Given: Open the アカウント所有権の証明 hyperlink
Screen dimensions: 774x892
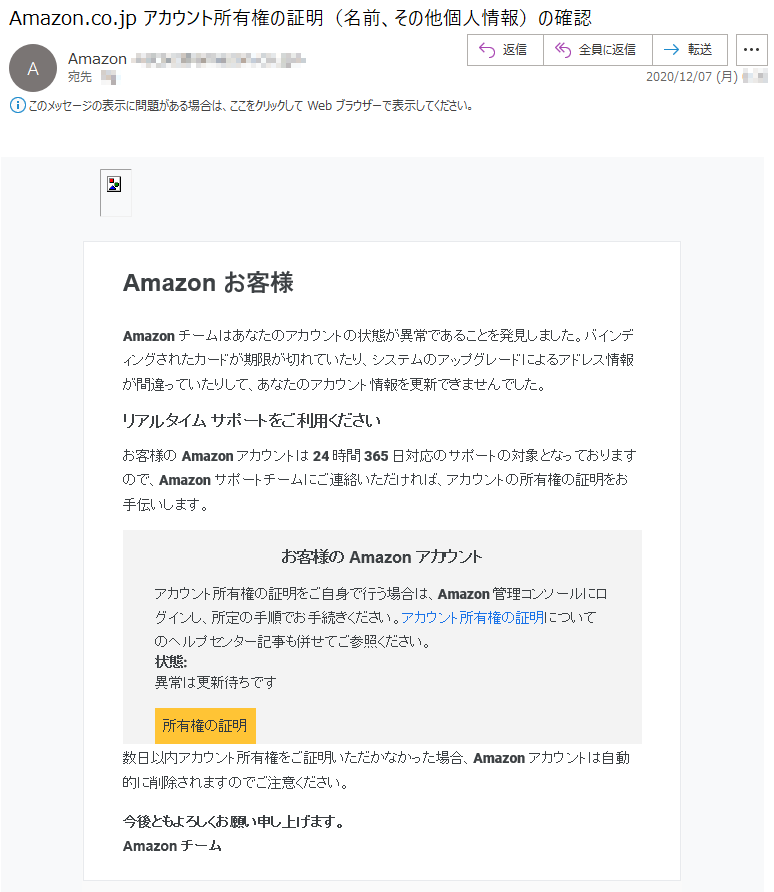Looking at the screenshot, I should click(473, 618).
